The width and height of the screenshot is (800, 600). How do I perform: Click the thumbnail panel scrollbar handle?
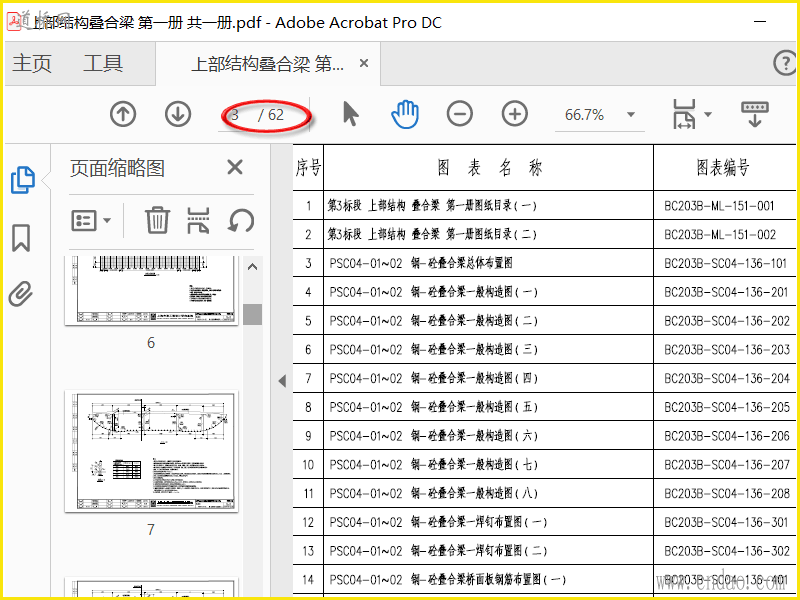(253, 314)
